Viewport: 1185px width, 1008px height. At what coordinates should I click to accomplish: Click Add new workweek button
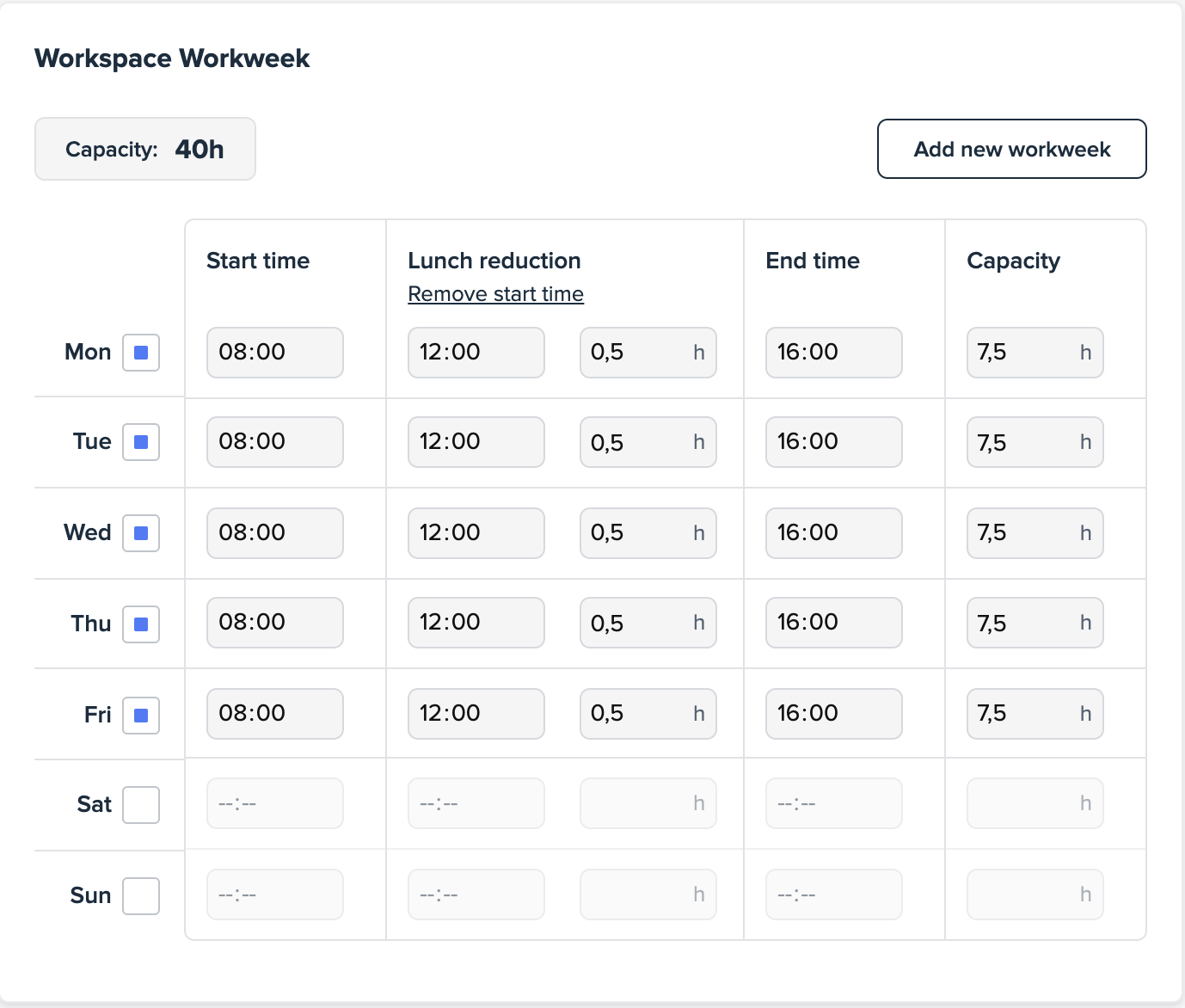click(1011, 149)
